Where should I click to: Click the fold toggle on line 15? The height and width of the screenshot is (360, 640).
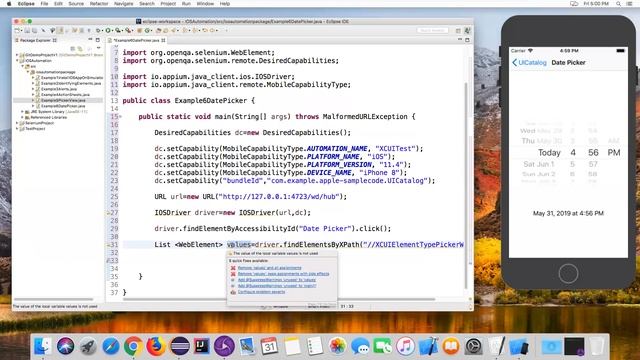pos(120,117)
